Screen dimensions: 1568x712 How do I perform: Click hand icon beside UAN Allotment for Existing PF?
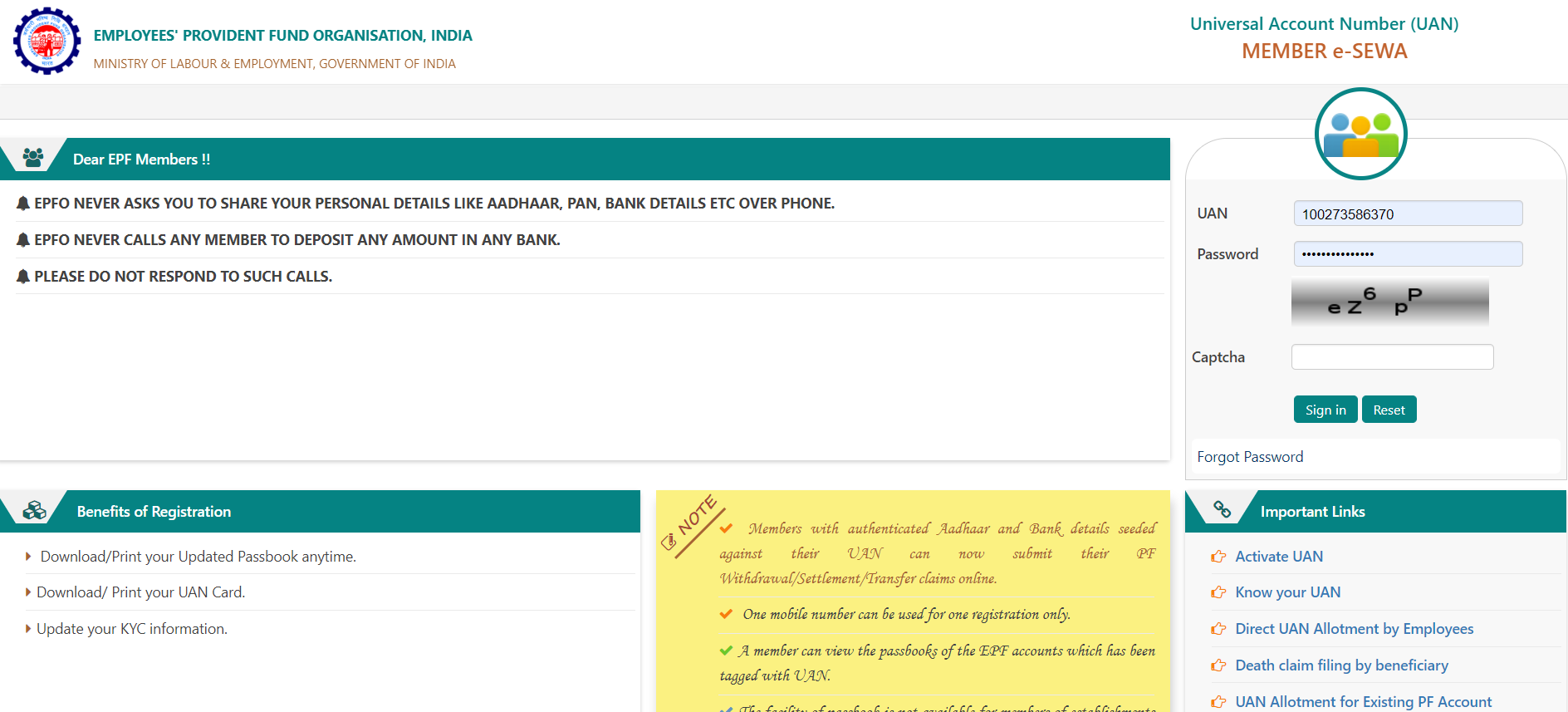[x=1218, y=702]
